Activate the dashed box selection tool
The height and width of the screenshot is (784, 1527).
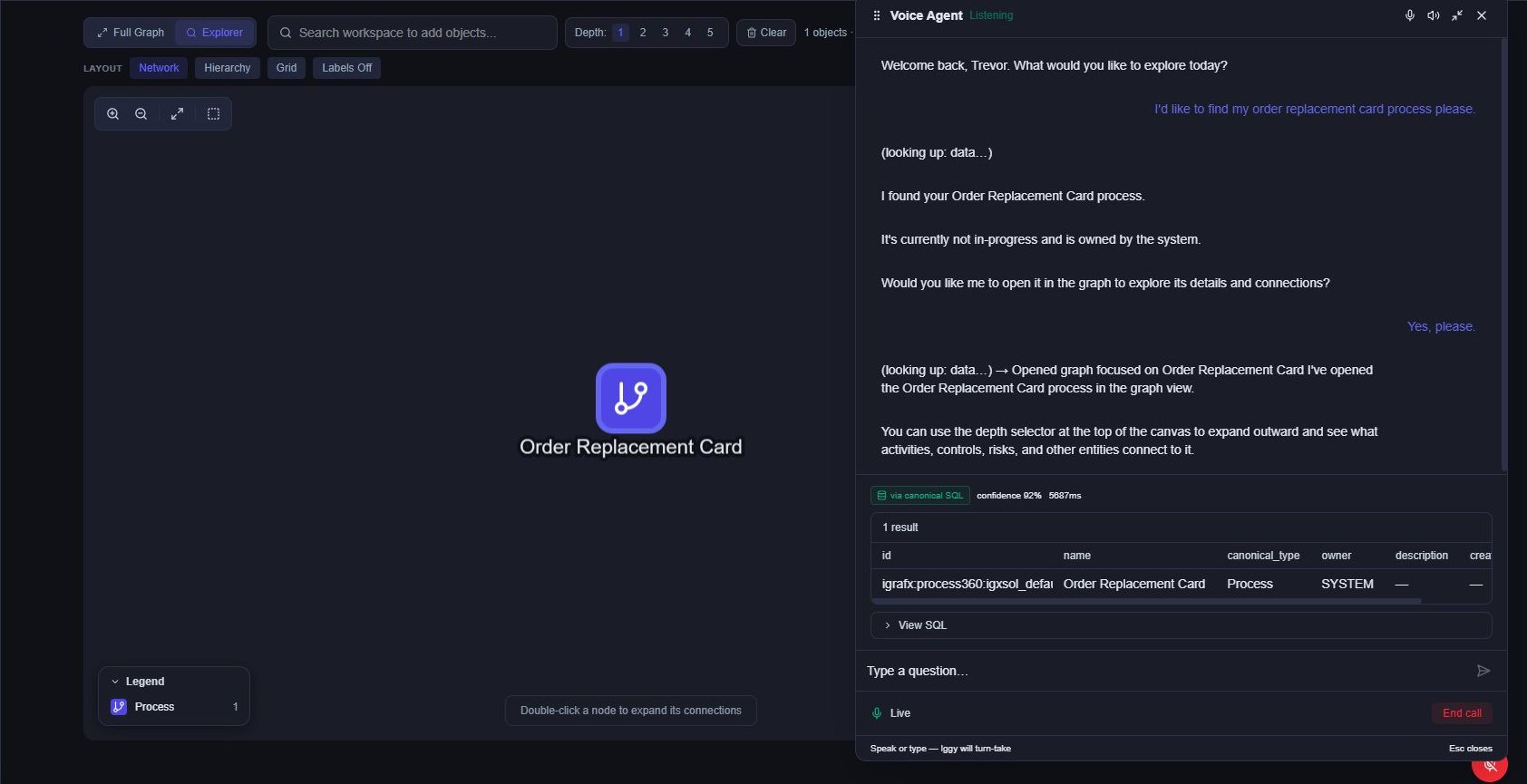[x=213, y=114]
